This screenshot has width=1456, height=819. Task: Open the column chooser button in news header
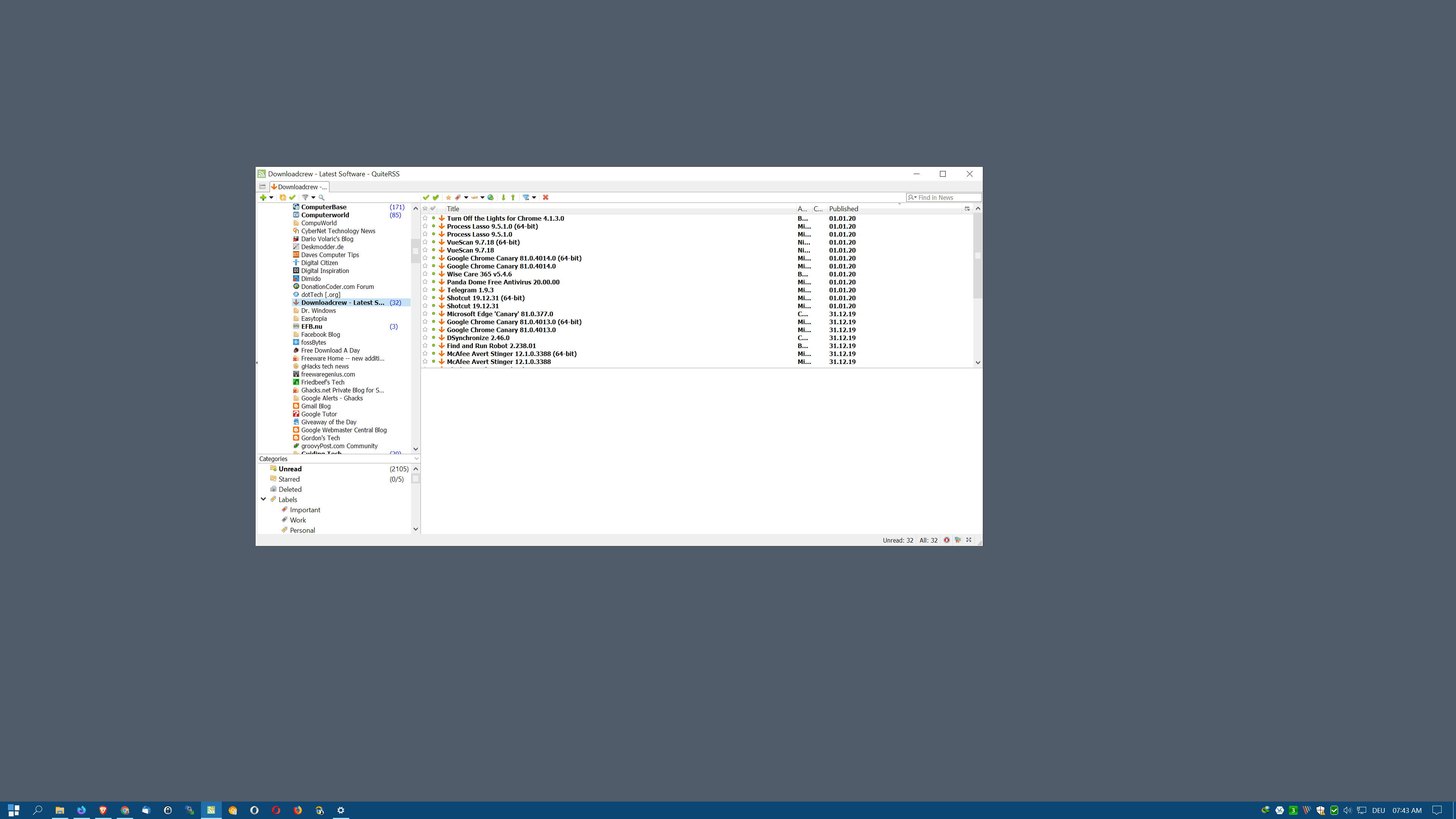967,209
